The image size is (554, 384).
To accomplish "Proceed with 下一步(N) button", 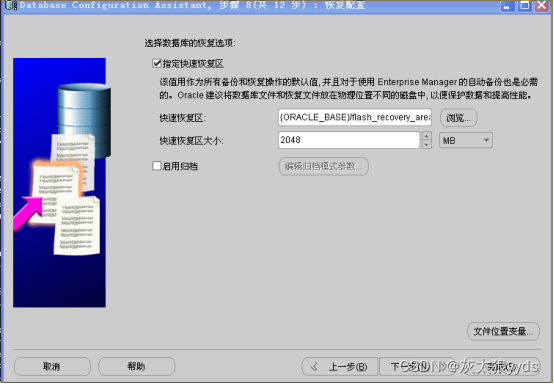I will coord(417,367).
